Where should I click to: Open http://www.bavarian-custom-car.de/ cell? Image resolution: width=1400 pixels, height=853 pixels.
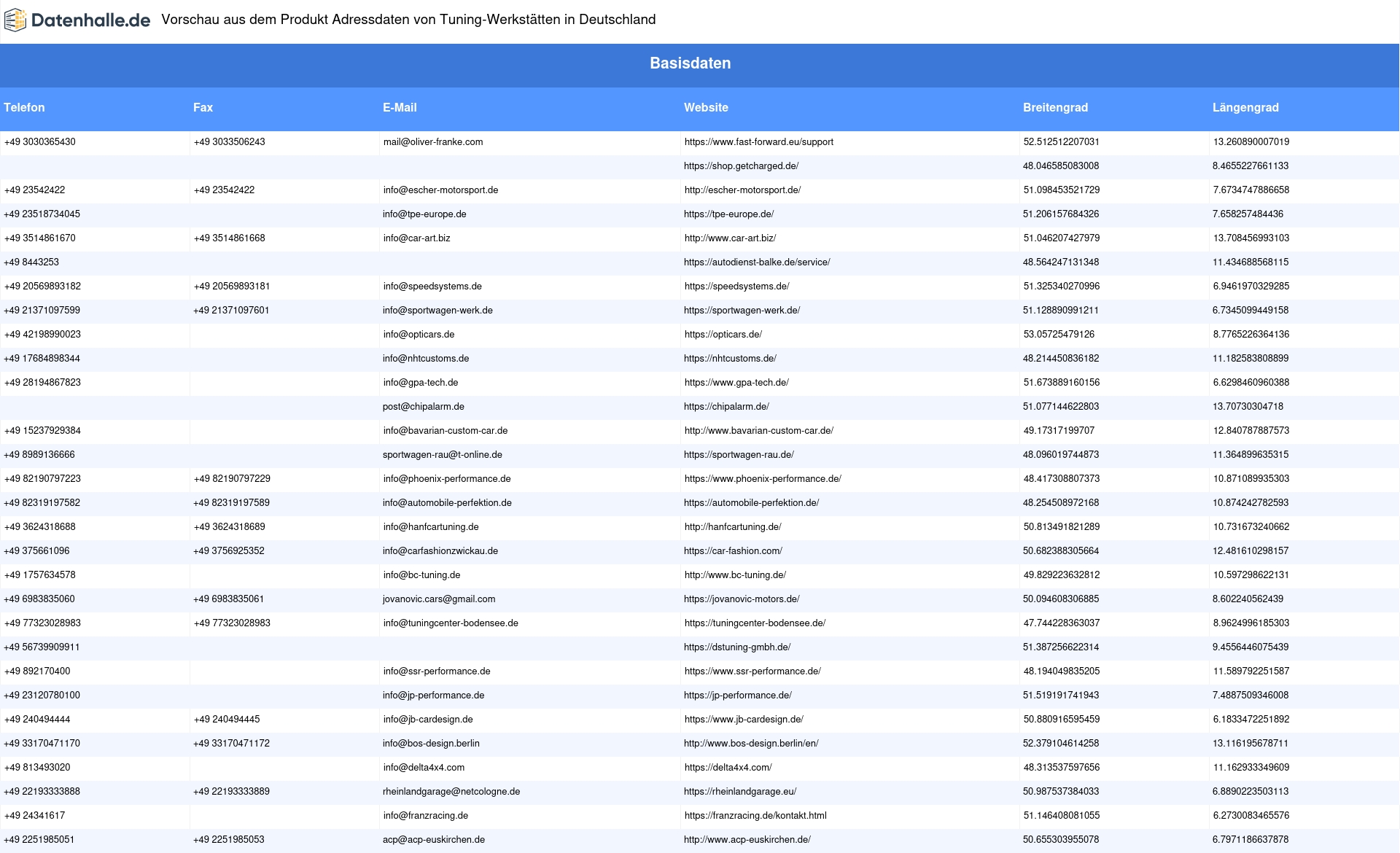click(758, 431)
